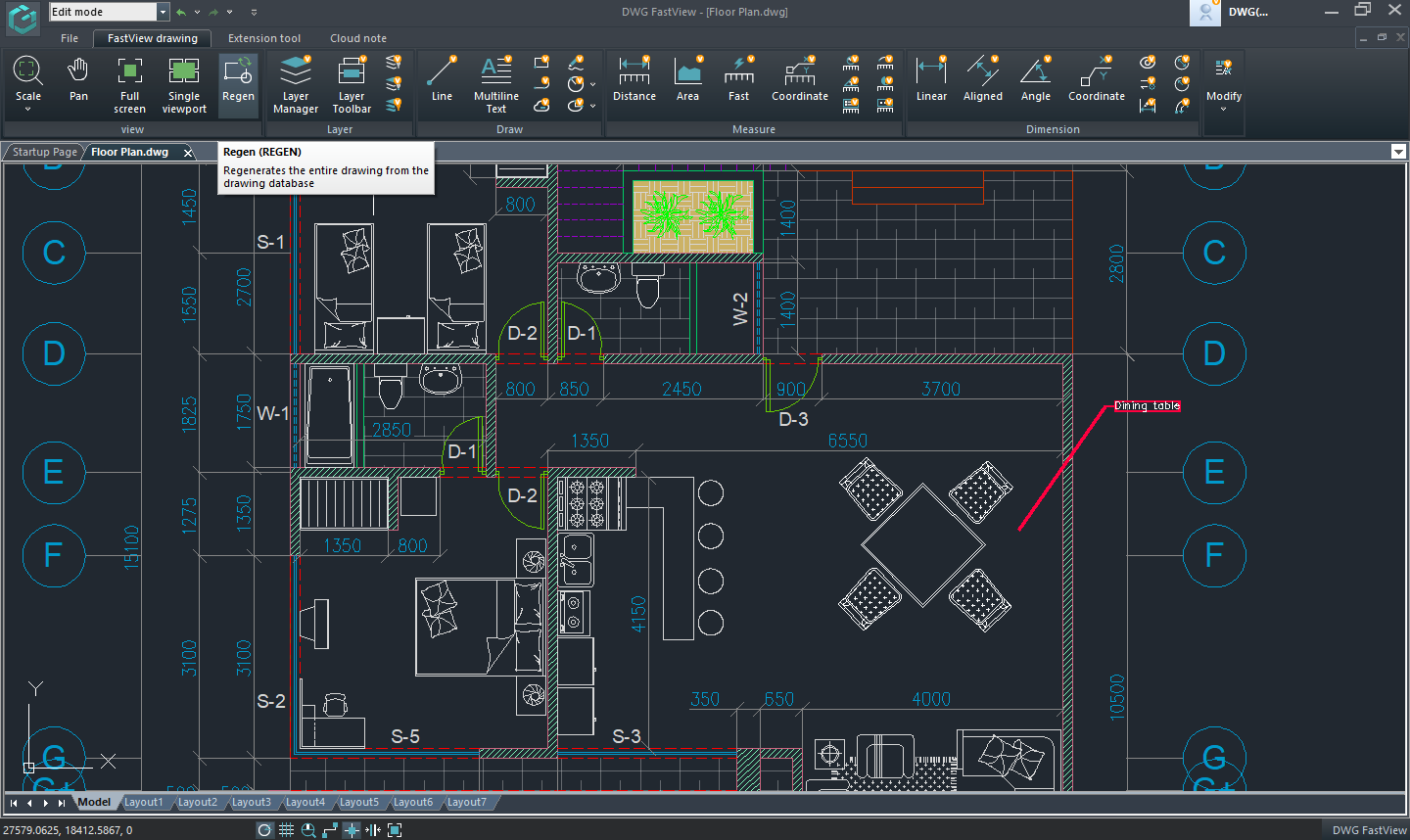
Task: Open the redo history dropdown arrow
Action: (x=230, y=12)
